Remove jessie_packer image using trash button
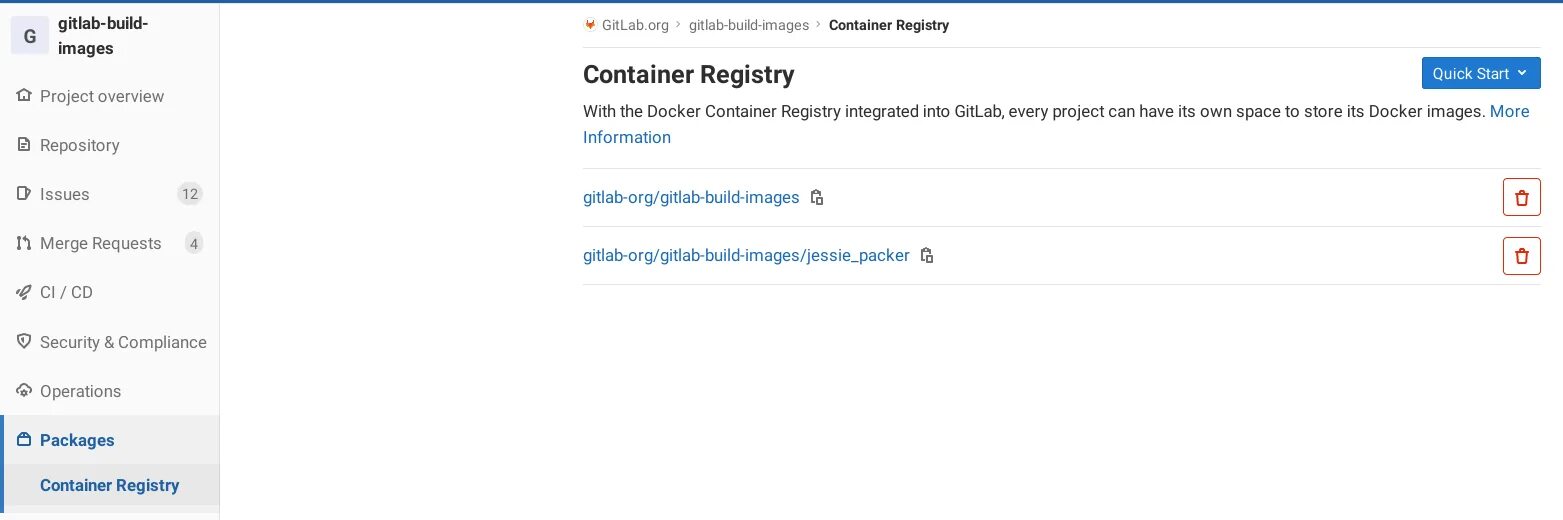1563x520 pixels. click(1522, 256)
